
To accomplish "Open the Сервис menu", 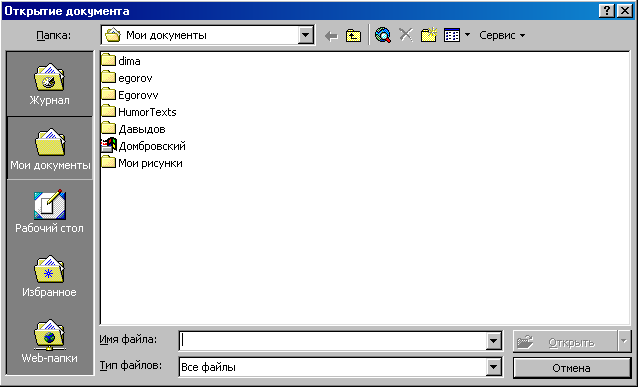I will tap(502, 35).
